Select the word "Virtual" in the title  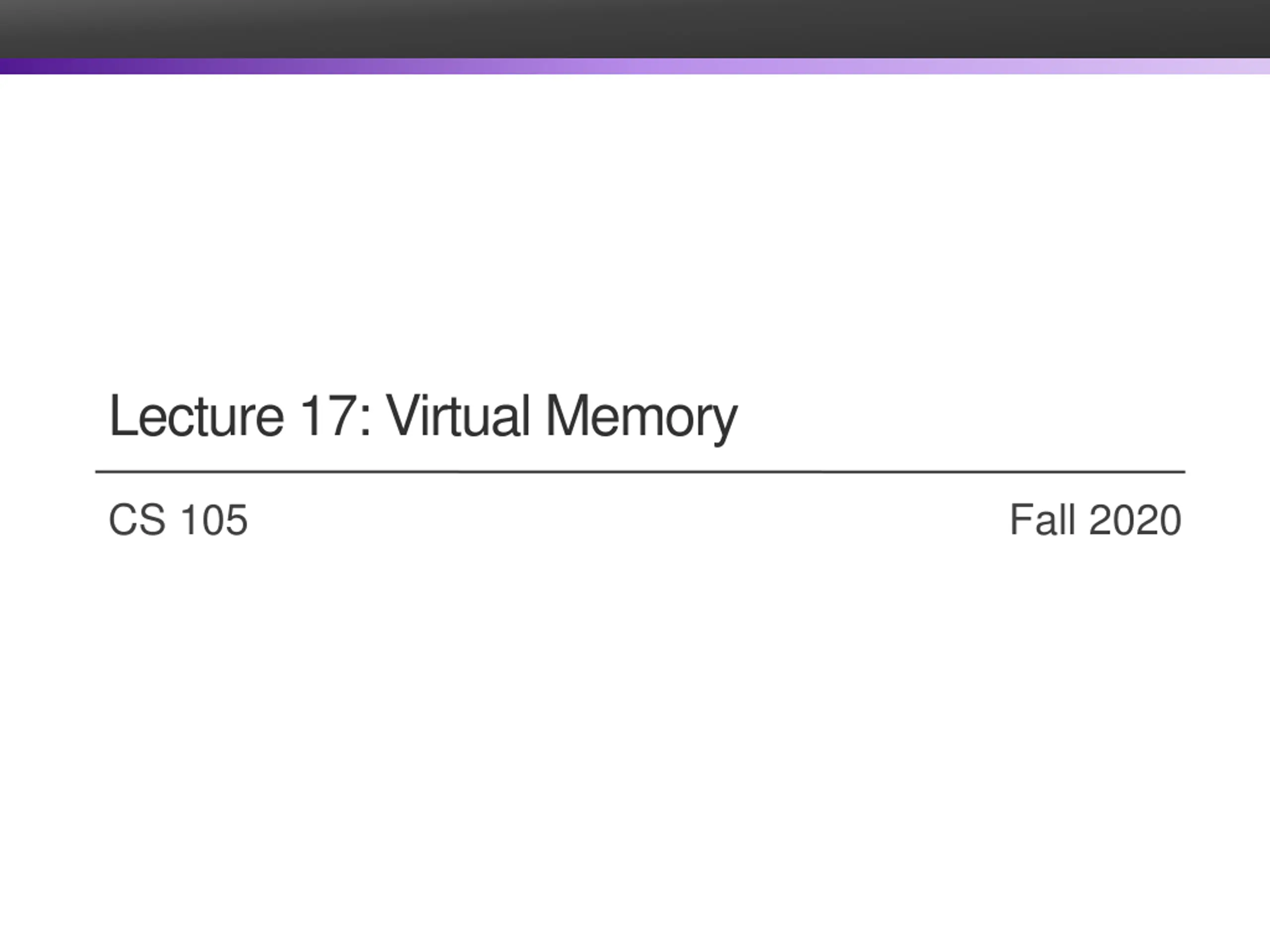click(x=457, y=416)
